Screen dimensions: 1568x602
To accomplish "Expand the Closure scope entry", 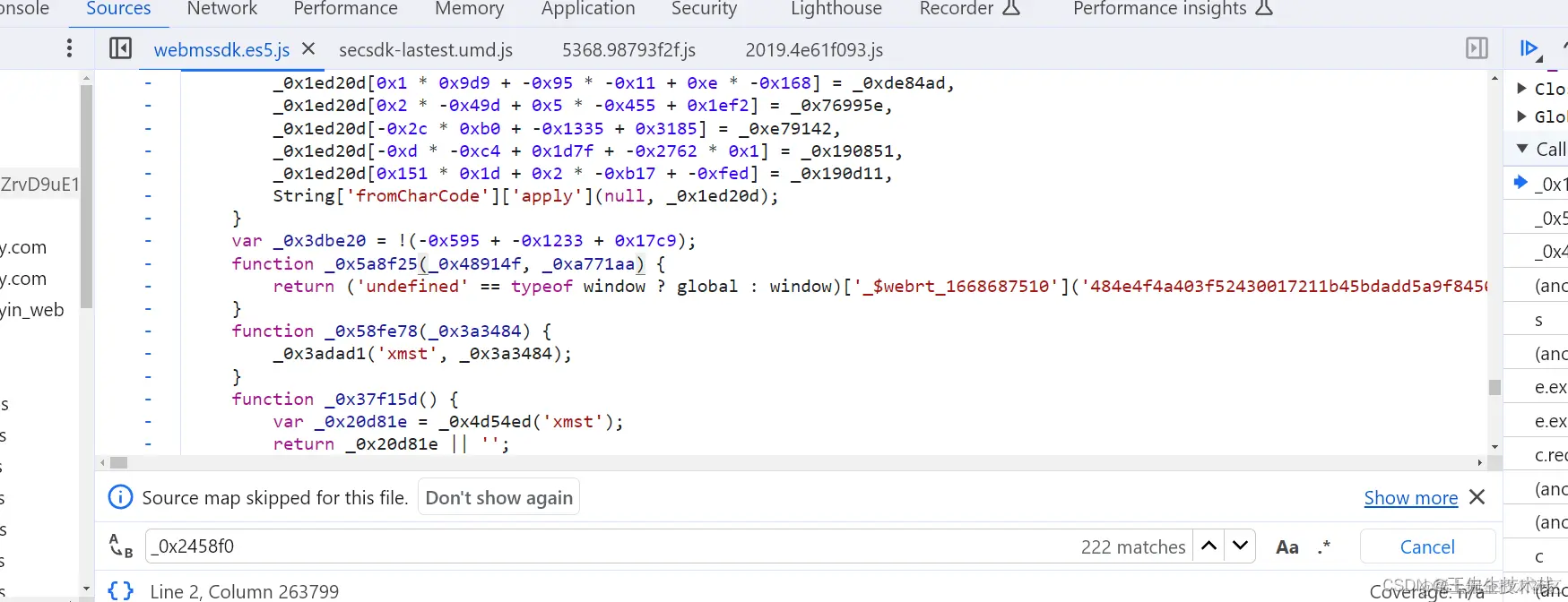I will click(x=1521, y=88).
